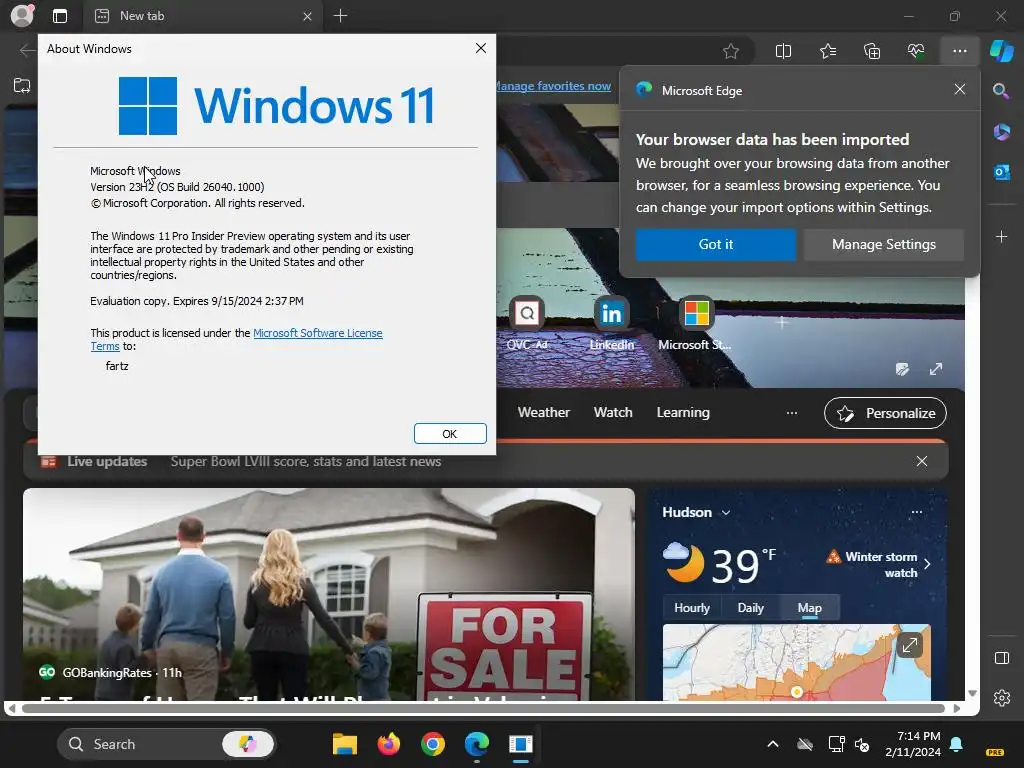Screen dimensions: 1024x768
Task: Open Collections in Edge toolbar
Action: (872, 51)
